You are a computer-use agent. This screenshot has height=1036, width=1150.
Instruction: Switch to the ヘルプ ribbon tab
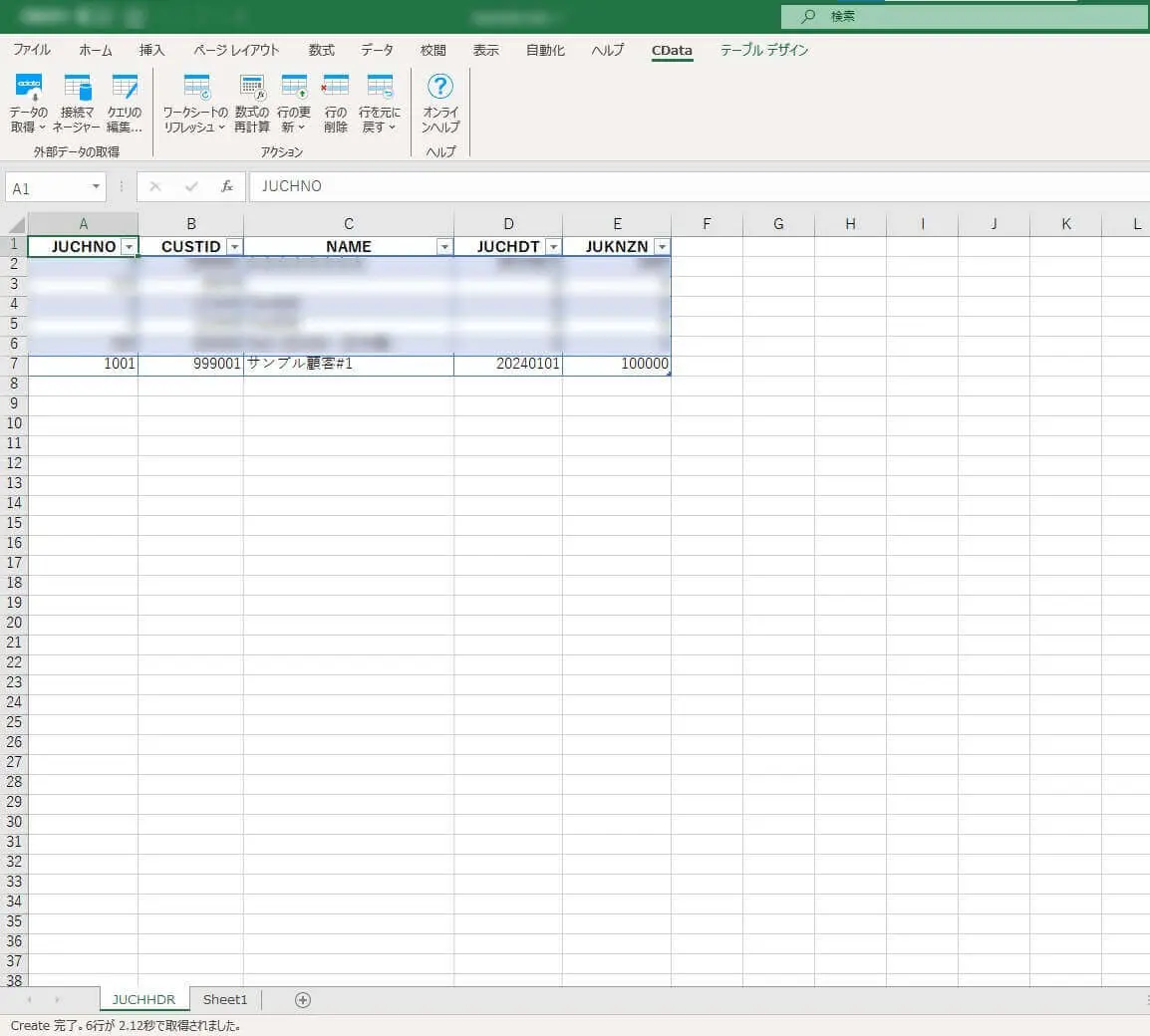607,50
